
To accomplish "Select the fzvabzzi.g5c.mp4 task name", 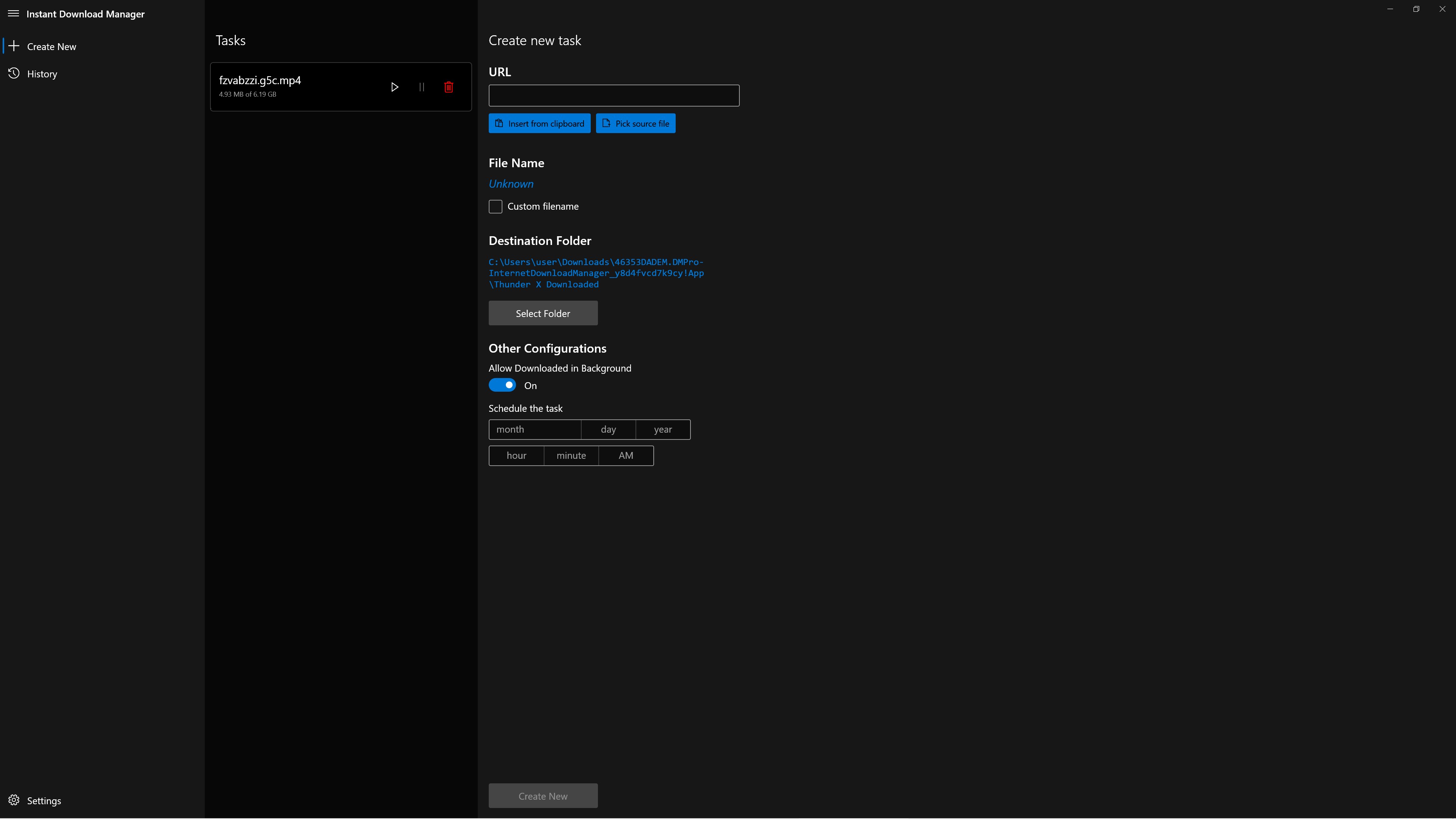I will point(260,80).
